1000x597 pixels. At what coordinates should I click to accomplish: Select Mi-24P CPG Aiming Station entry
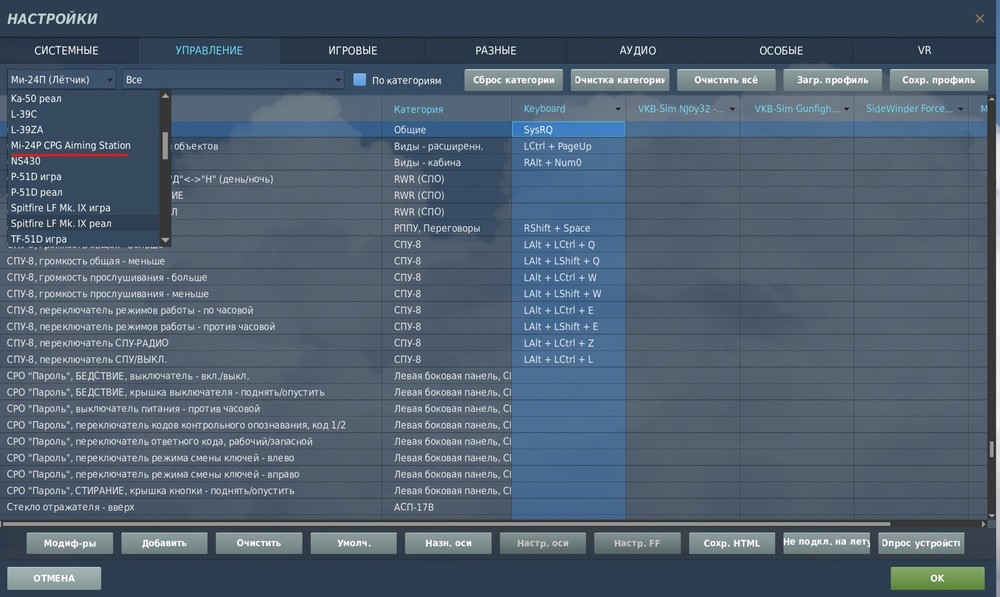[83, 145]
